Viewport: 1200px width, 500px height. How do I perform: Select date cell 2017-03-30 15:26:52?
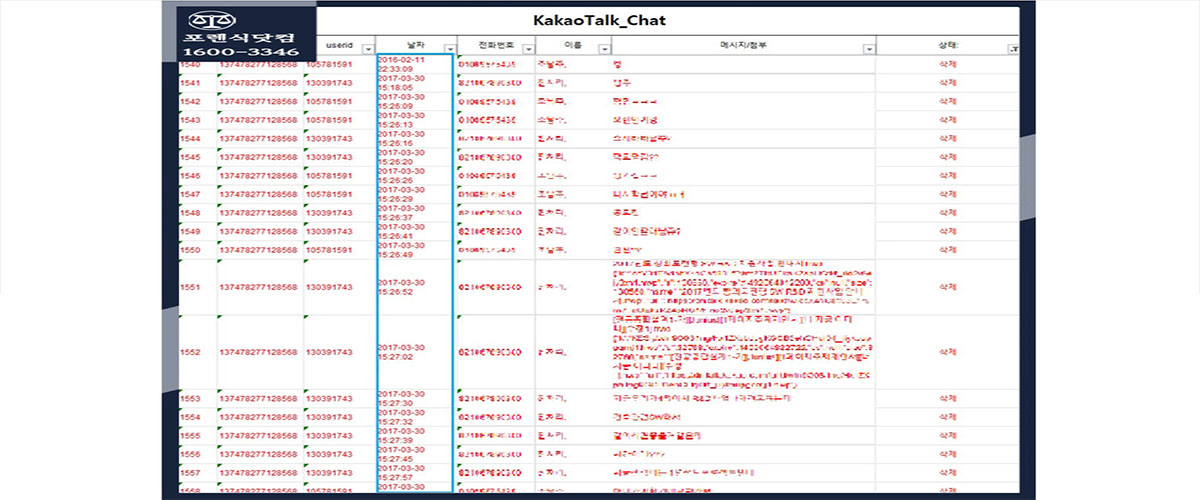(415, 287)
